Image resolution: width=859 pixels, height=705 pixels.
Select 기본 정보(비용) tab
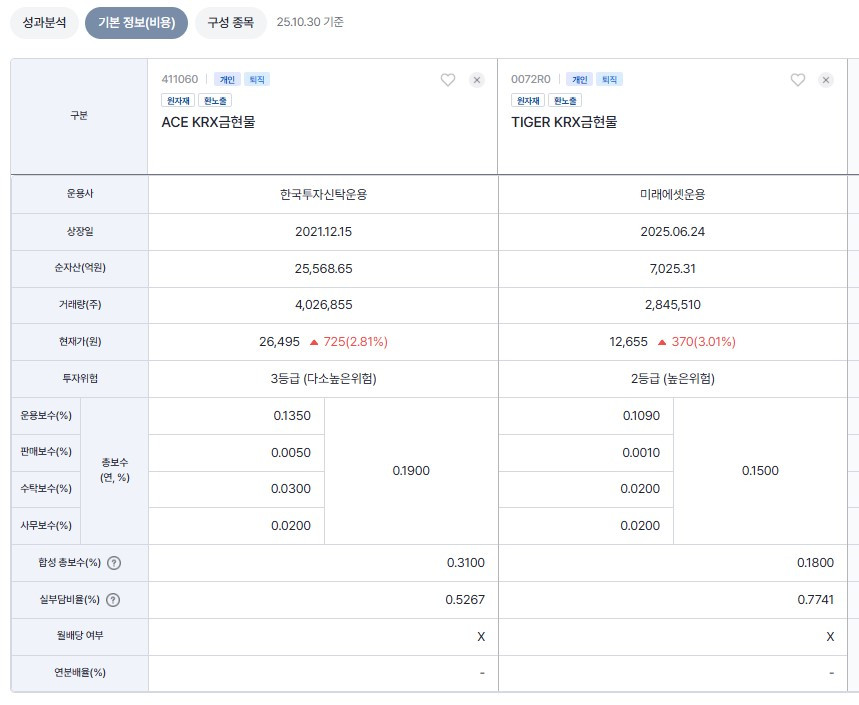pos(136,22)
